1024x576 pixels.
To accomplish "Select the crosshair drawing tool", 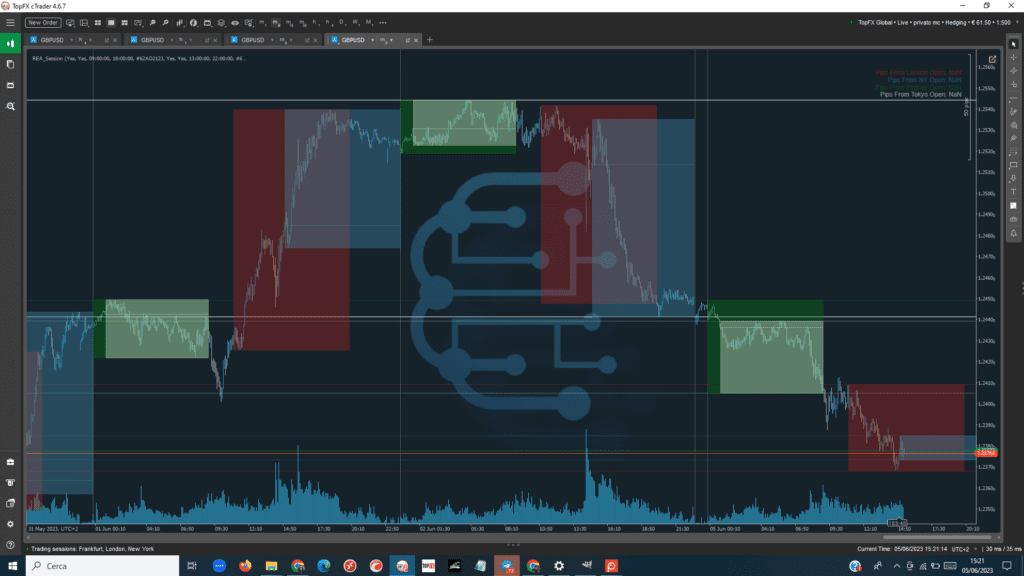I will click(1014, 57).
